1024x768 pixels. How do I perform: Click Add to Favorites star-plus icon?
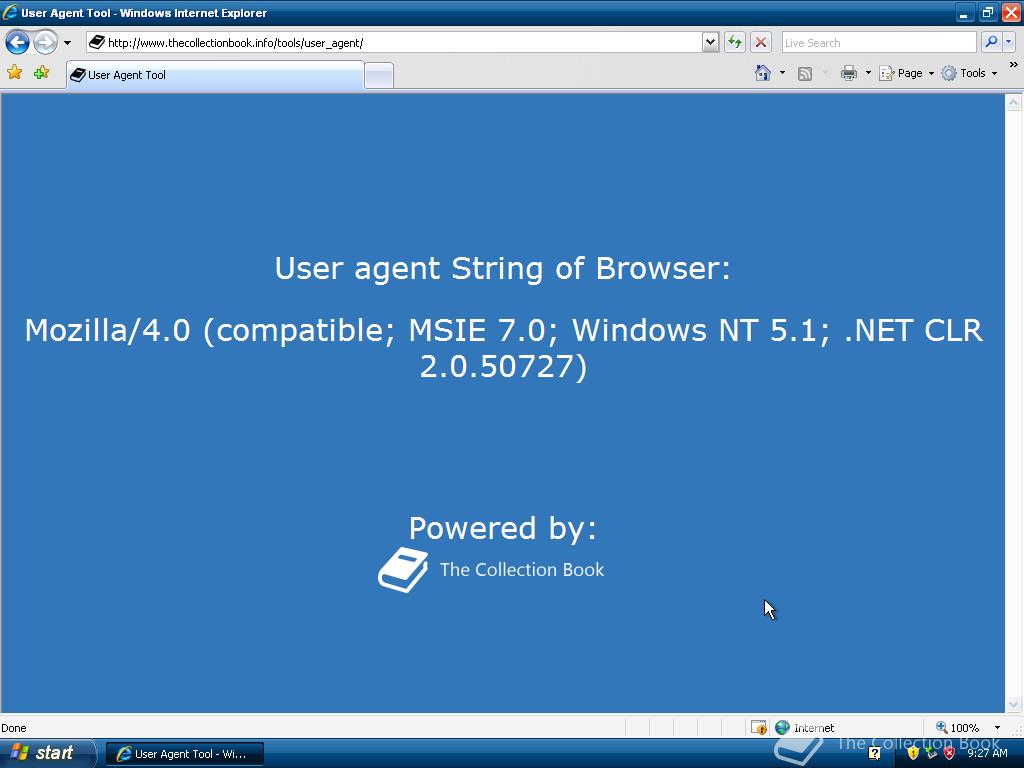coord(42,72)
